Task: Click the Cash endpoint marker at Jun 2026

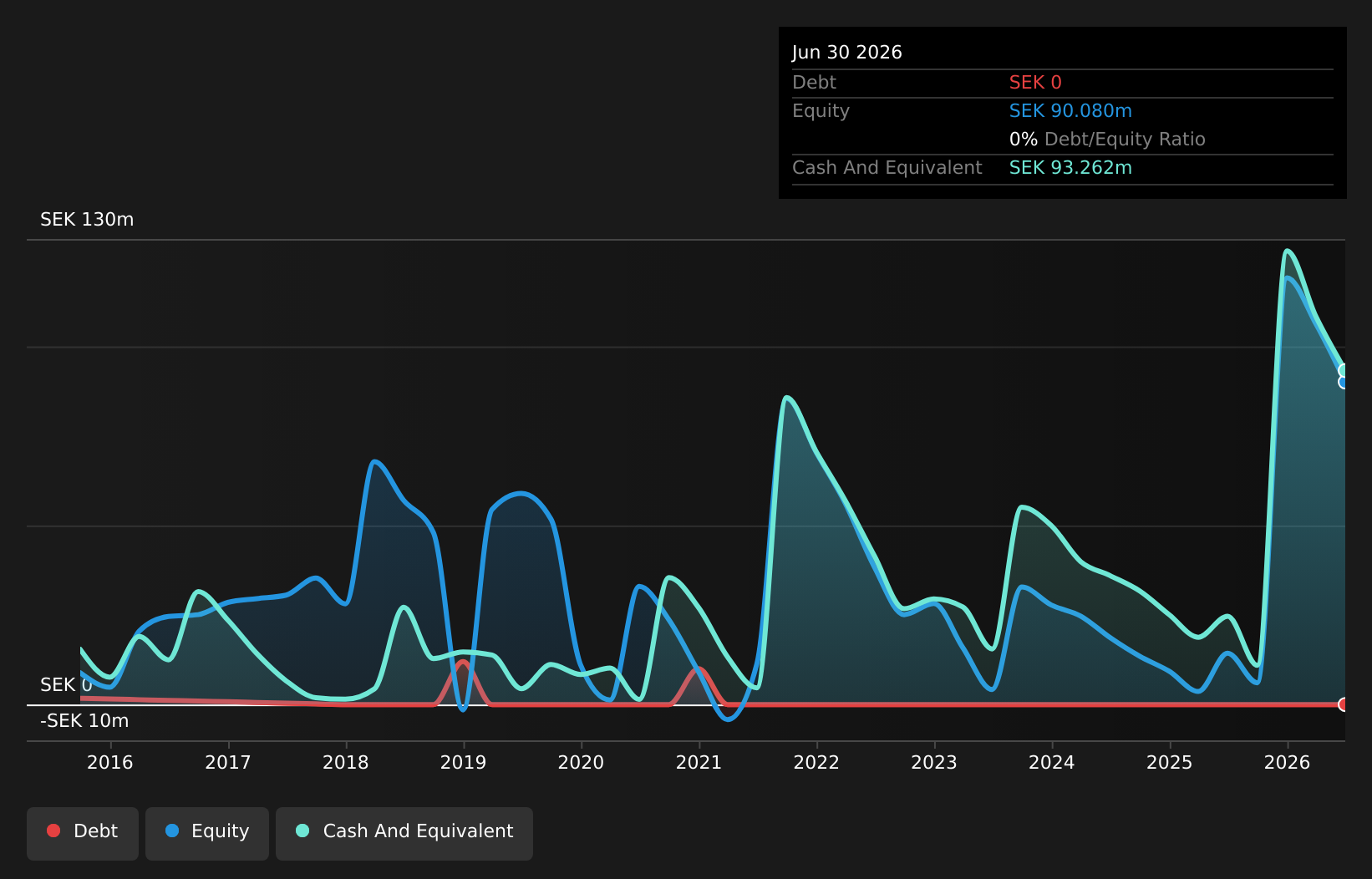Action: pyautogui.click(x=1344, y=370)
